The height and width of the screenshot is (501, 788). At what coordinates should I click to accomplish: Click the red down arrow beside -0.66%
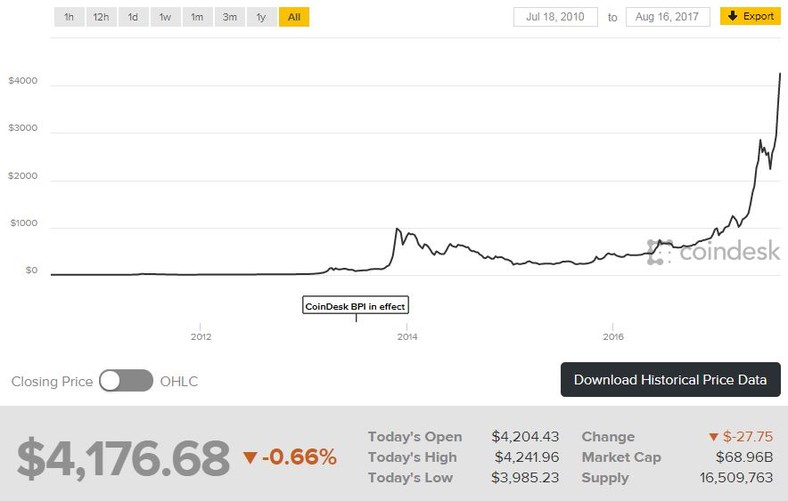point(250,458)
